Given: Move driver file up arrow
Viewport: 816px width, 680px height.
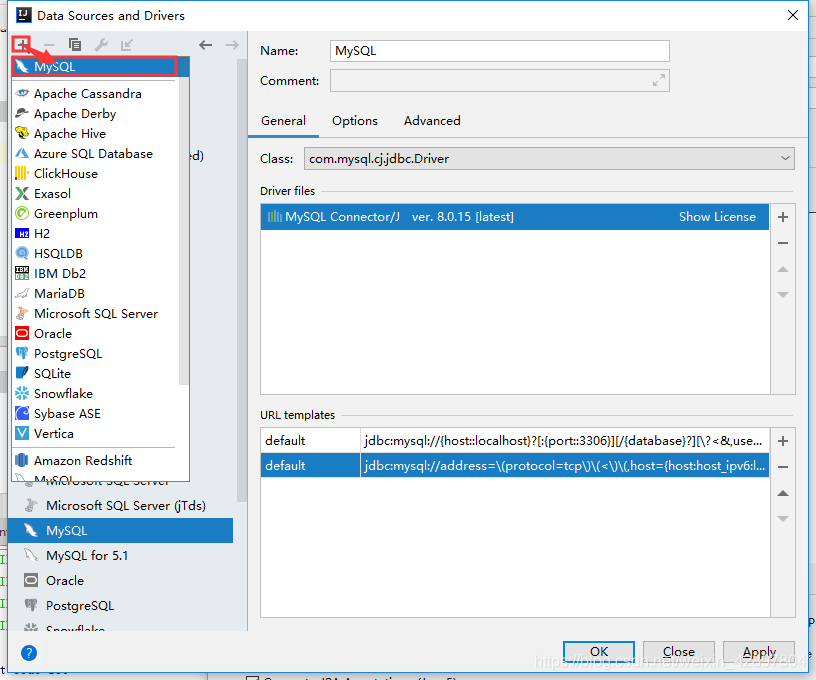Looking at the screenshot, I should (x=783, y=269).
